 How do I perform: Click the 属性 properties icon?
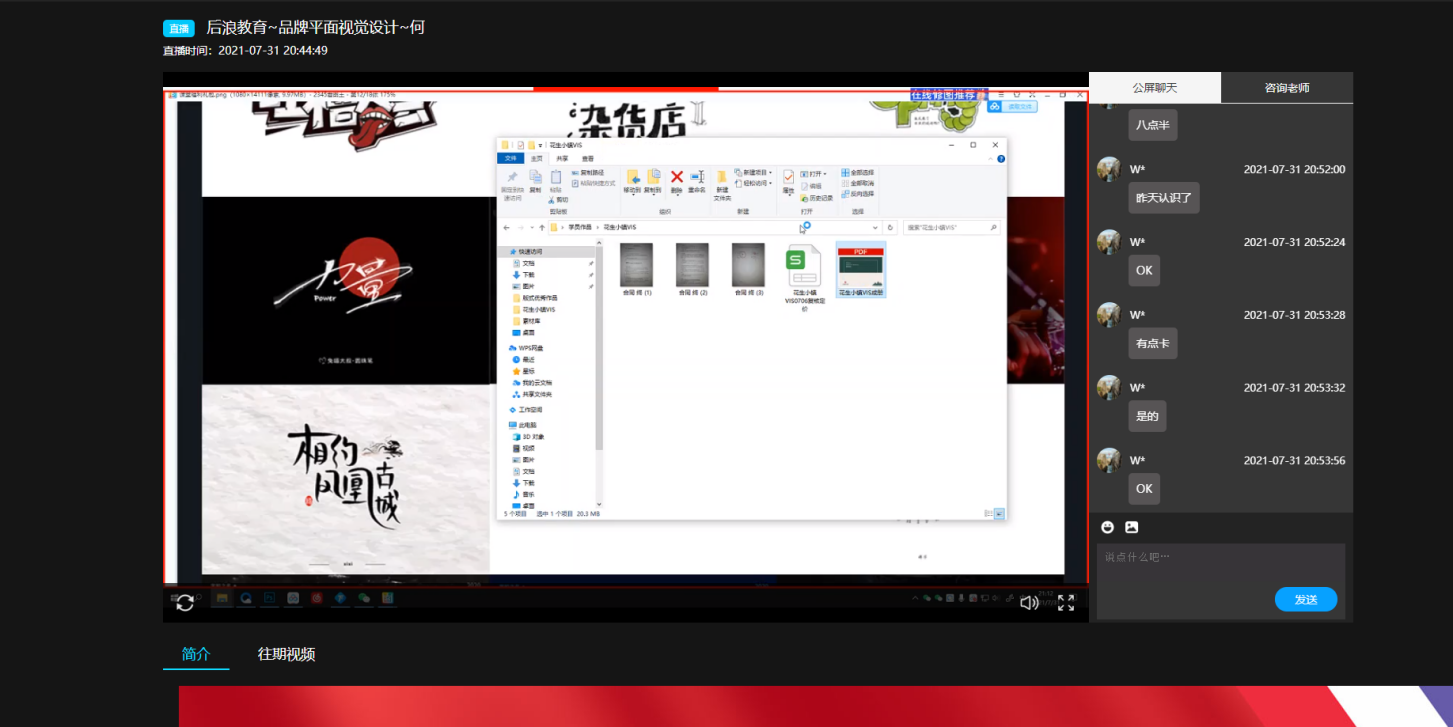pyautogui.click(x=788, y=177)
